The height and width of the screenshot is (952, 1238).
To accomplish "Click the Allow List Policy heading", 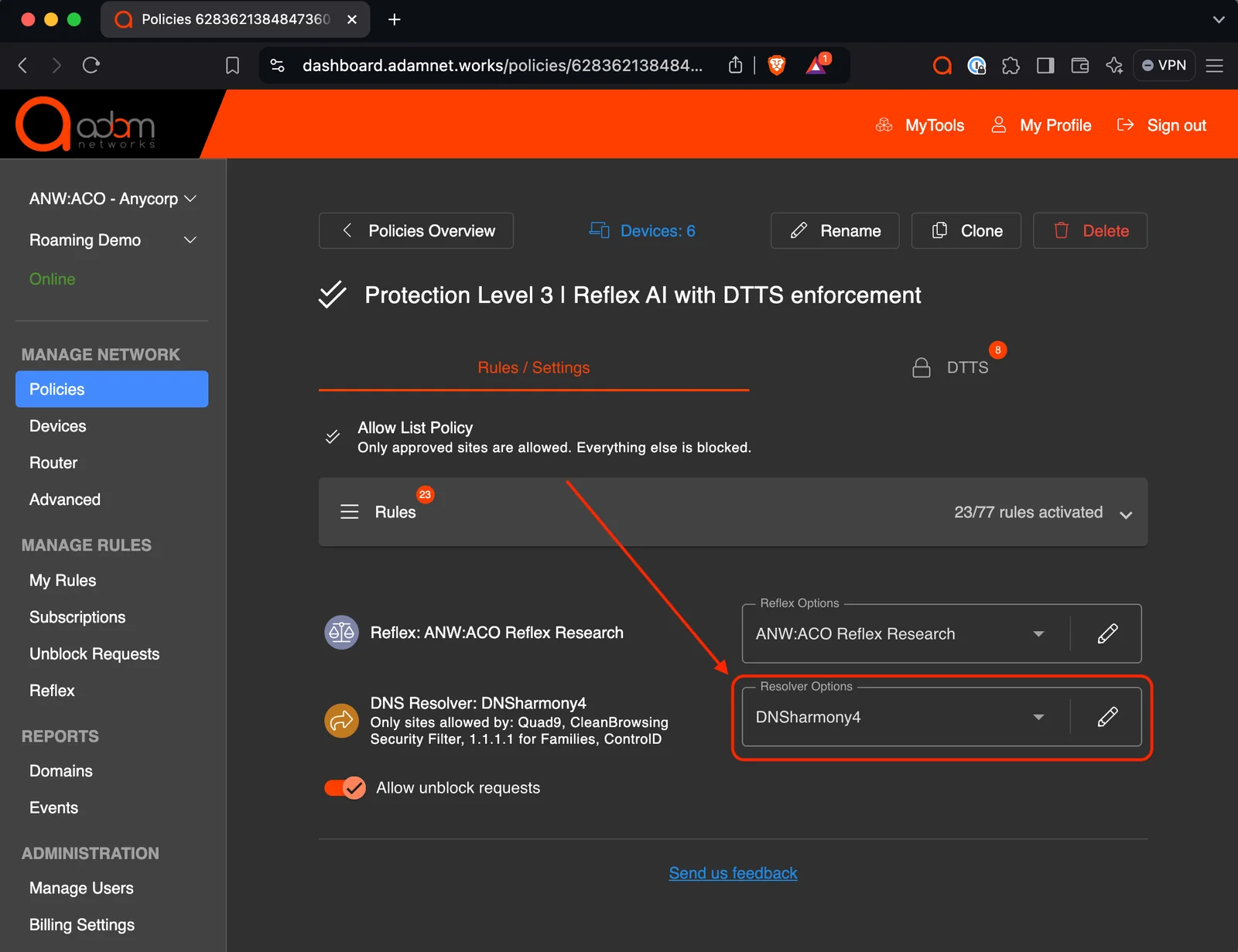I will [416, 428].
